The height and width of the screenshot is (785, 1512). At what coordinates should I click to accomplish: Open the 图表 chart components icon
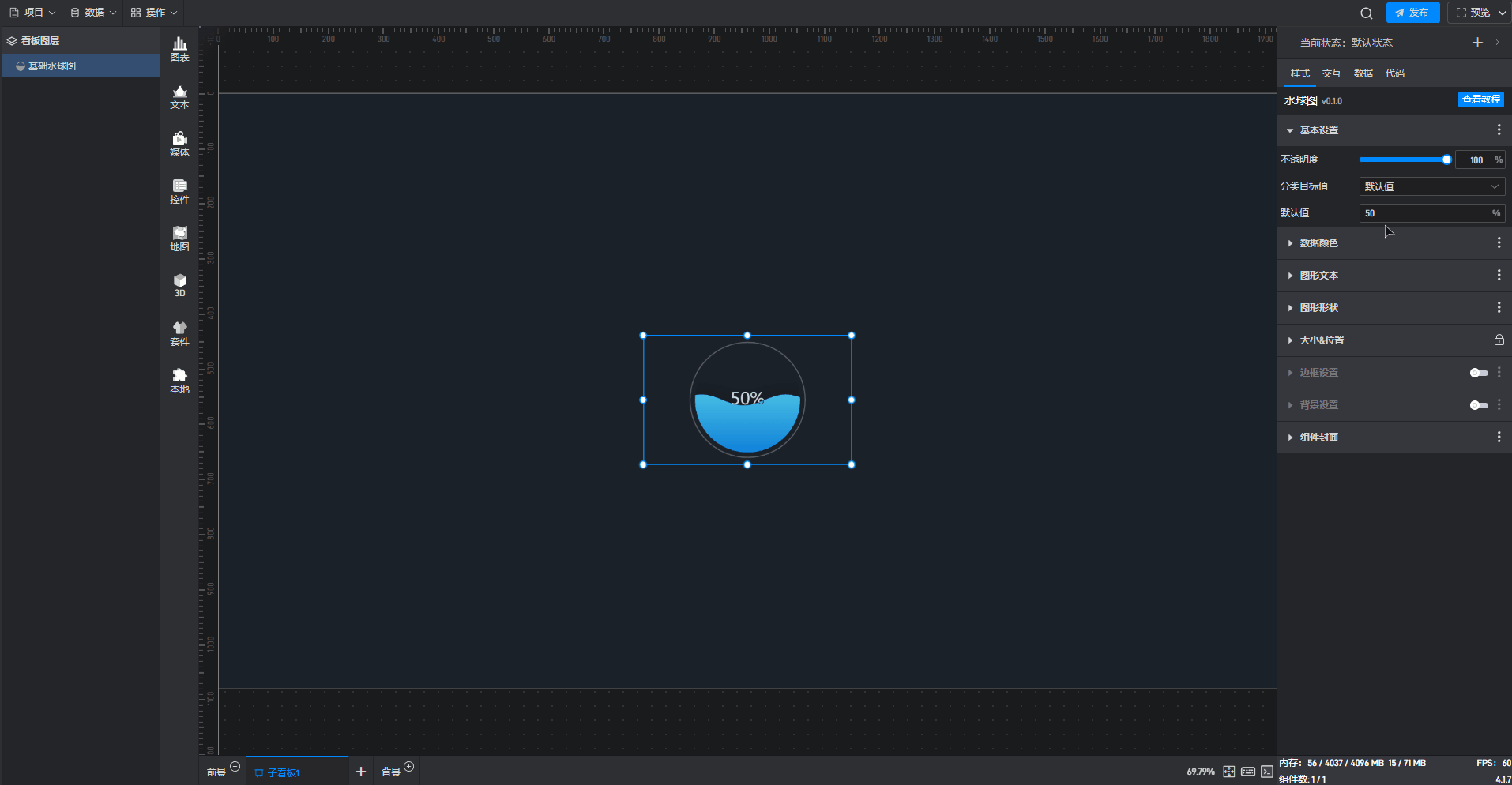pos(179,49)
